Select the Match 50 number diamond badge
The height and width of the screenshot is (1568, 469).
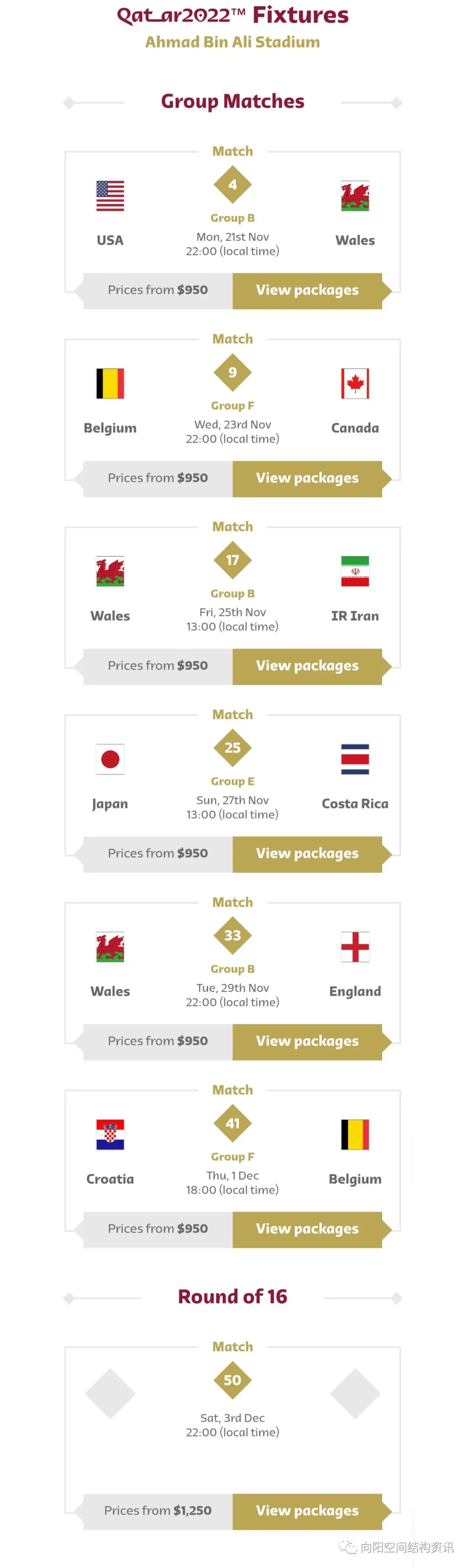(x=232, y=1380)
